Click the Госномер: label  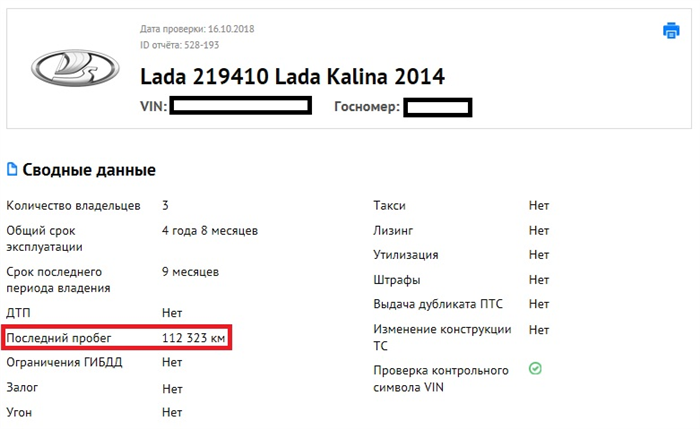(367, 107)
